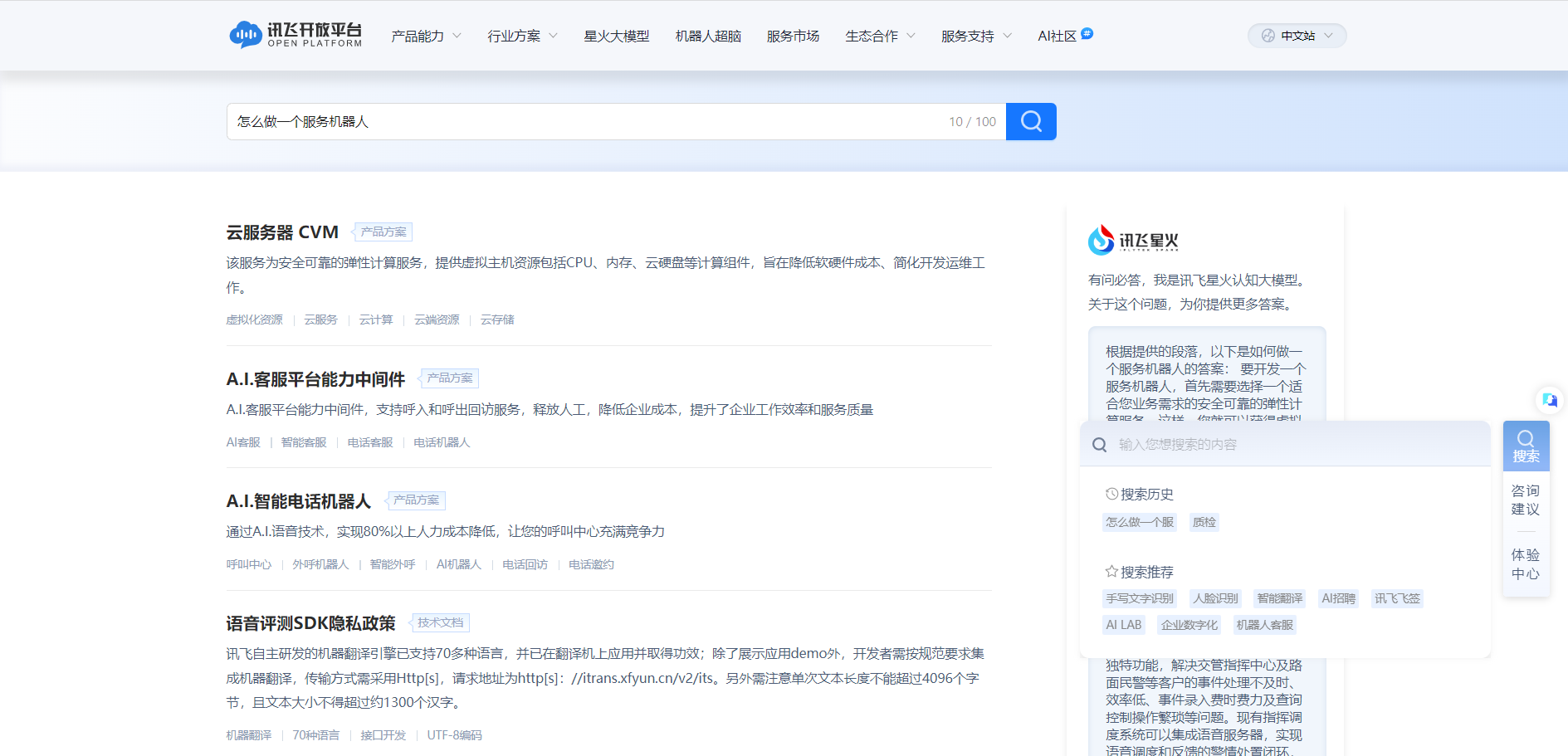The image size is (1568, 756).
Task: Click the 机器翻译 tag
Action: [249, 735]
